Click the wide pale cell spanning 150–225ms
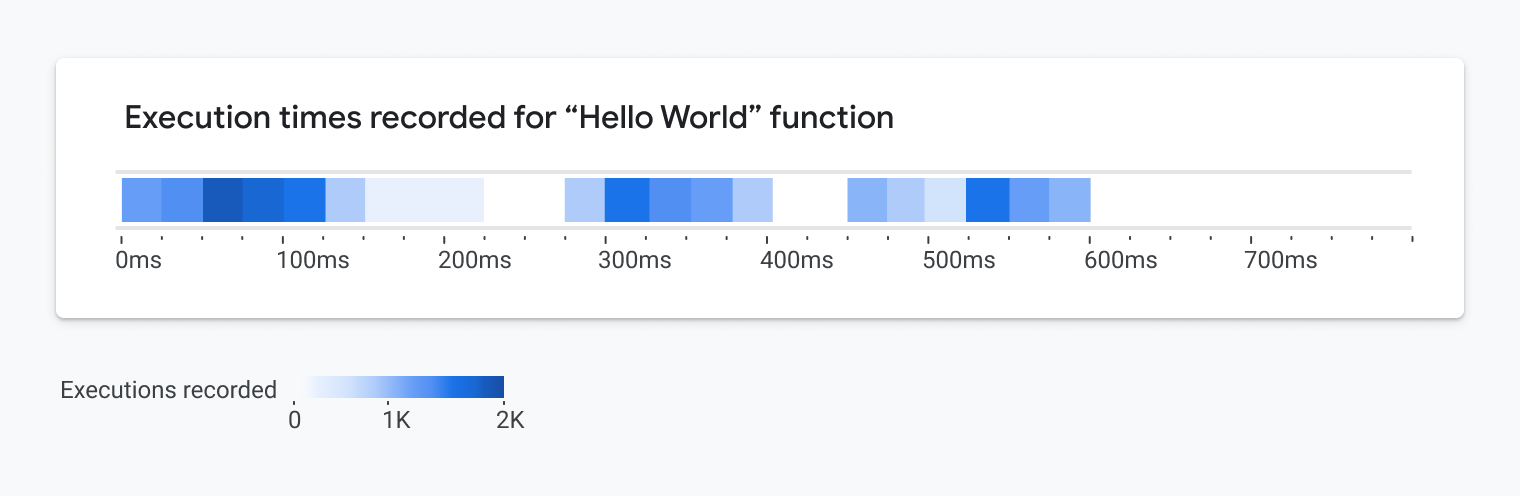This screenshot has height=496, width=1520. pos(424,199)
